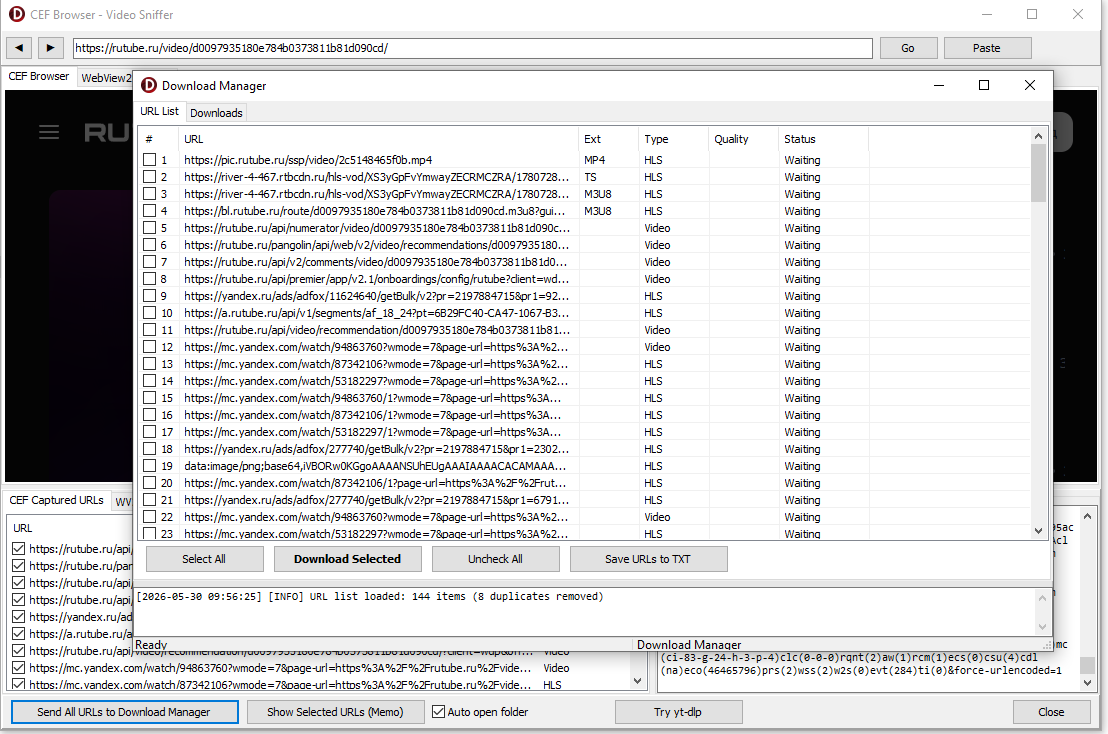The image size is (1108, 734).
Task: Click the URL list vertical scrollbar thumb
Action: click(x=1038, y=173)
